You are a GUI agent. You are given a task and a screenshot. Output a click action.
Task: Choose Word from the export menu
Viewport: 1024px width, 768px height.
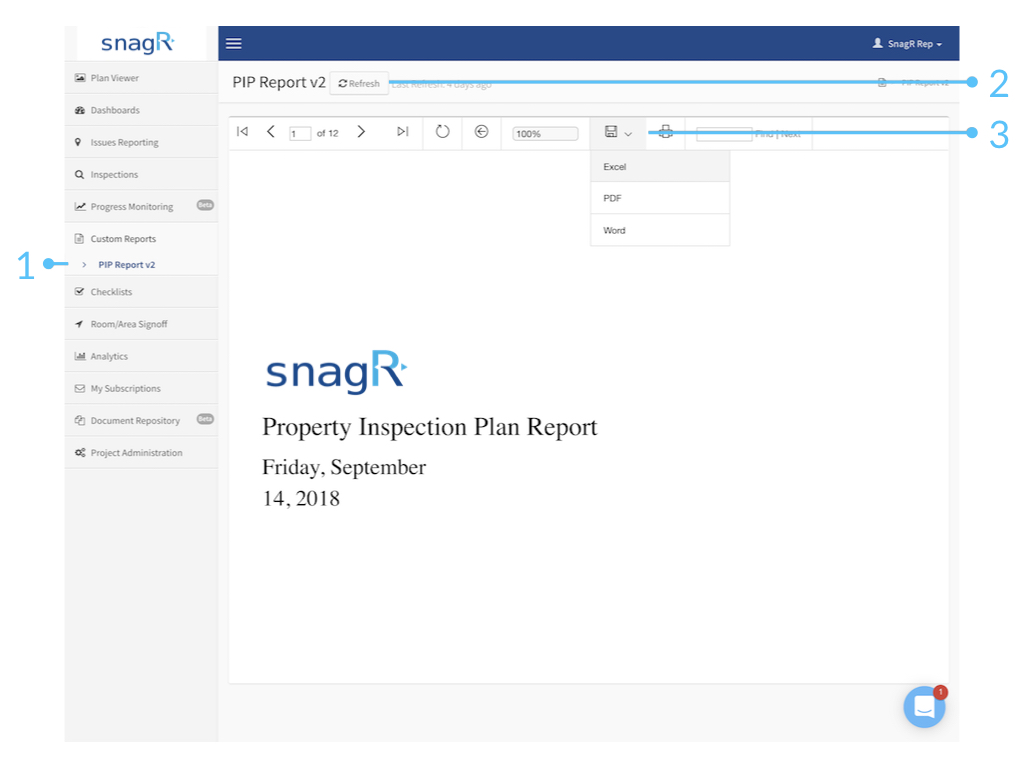click(x=660, y=230)
